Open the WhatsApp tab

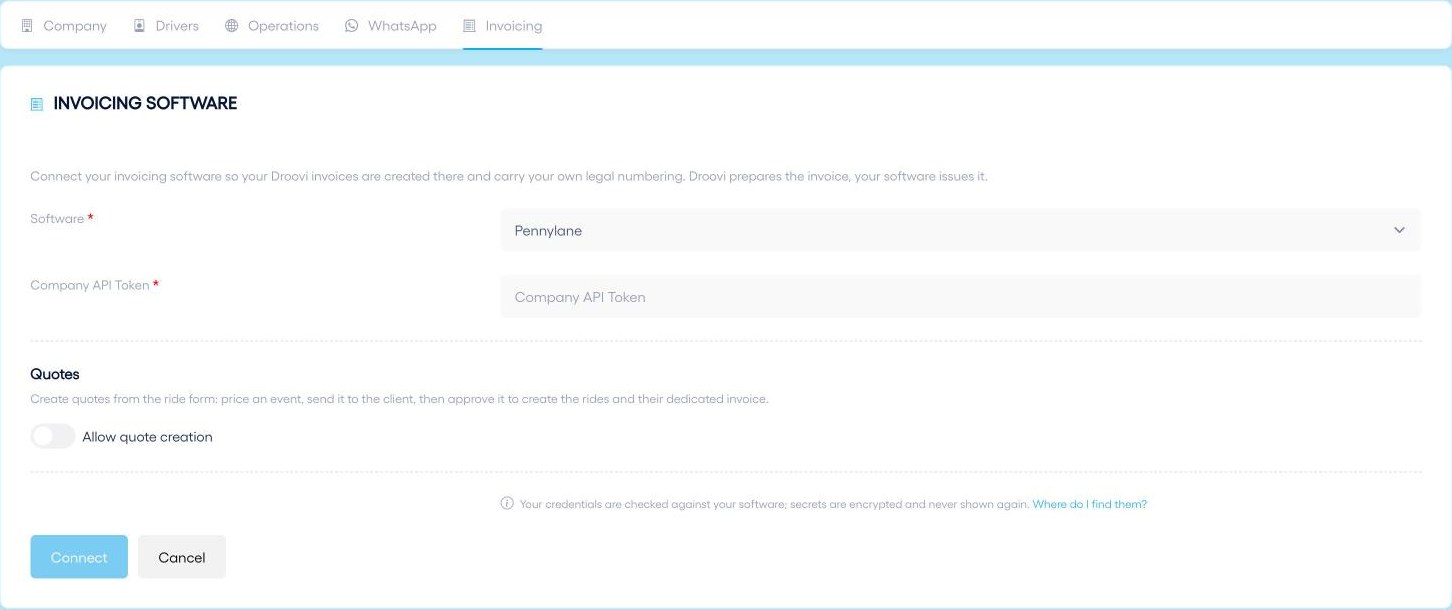coord(391,26)
